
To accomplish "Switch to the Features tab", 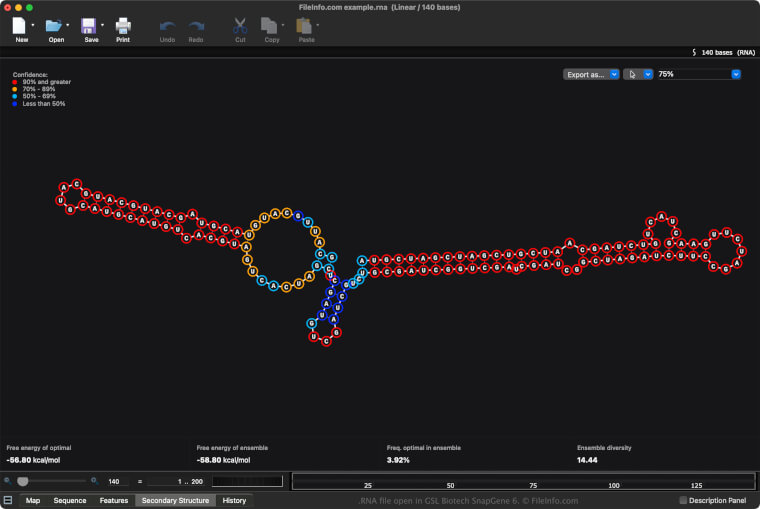I will click(114, 500).
